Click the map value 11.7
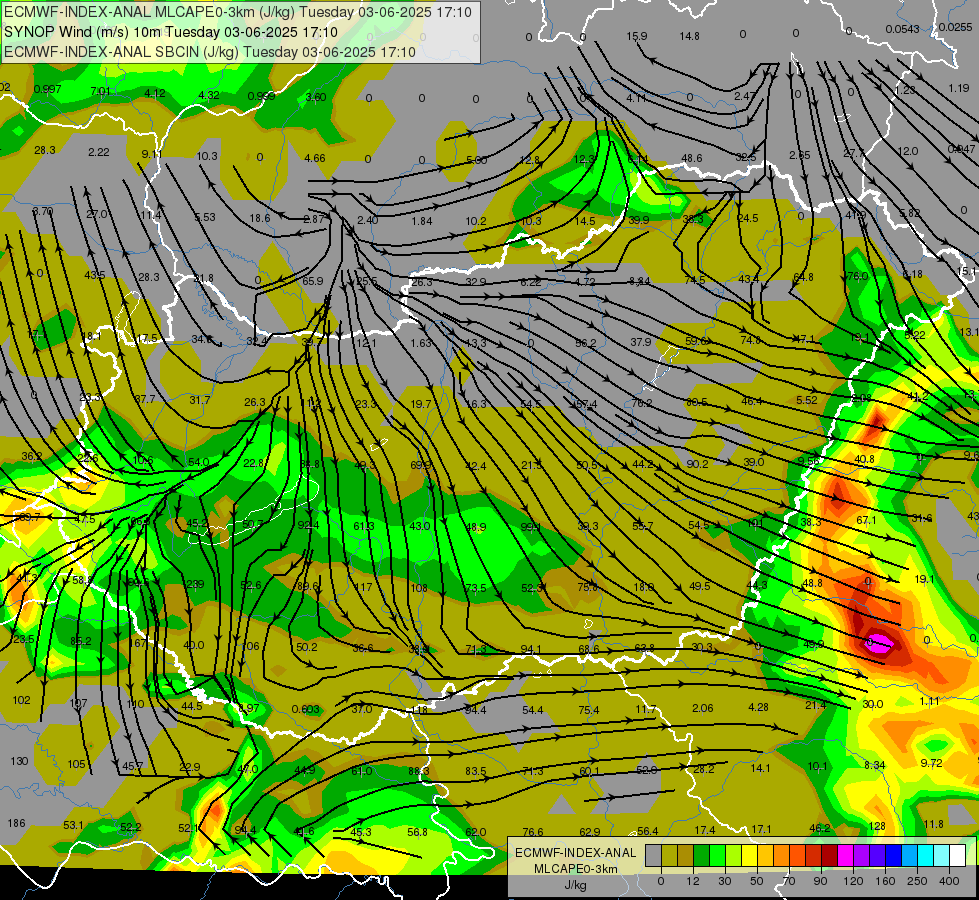Viewport: 979px width, 900px height. pyautogui.click(x=646, y=709)
